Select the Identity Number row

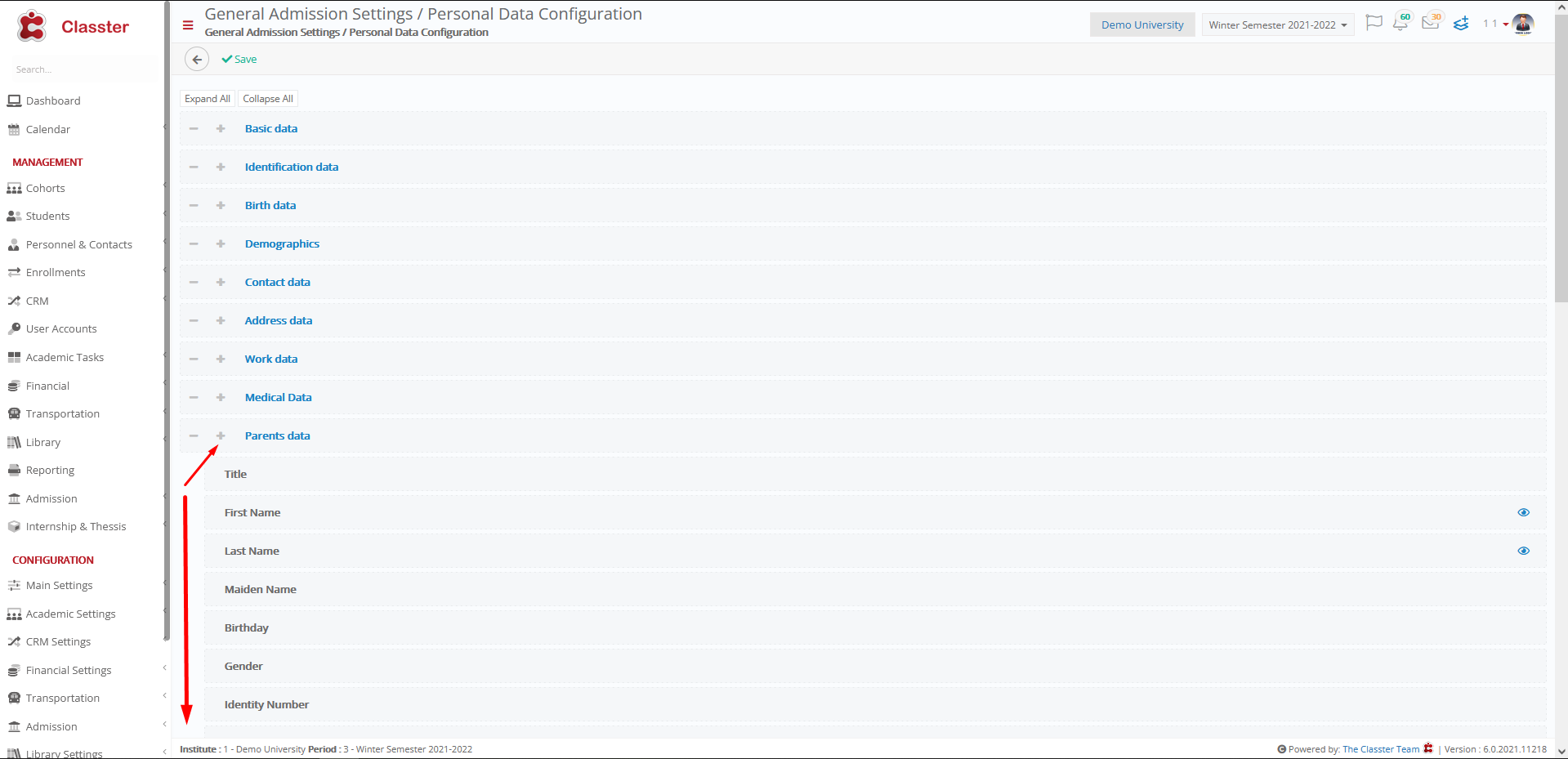tap(875, 704)
